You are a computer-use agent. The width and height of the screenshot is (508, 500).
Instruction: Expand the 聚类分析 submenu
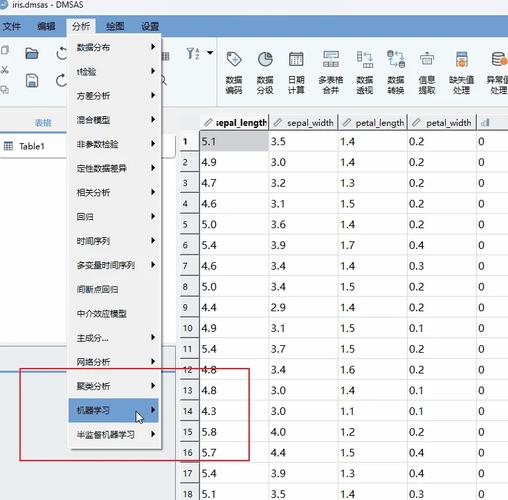click(115, 386)
